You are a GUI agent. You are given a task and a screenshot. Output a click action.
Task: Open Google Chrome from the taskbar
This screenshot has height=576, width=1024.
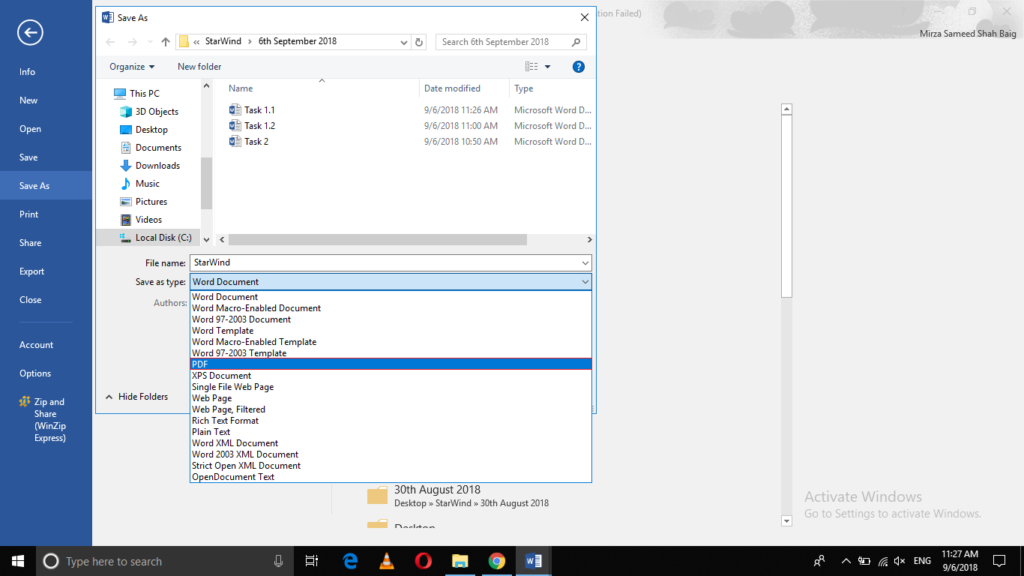[x=497, y=561]
